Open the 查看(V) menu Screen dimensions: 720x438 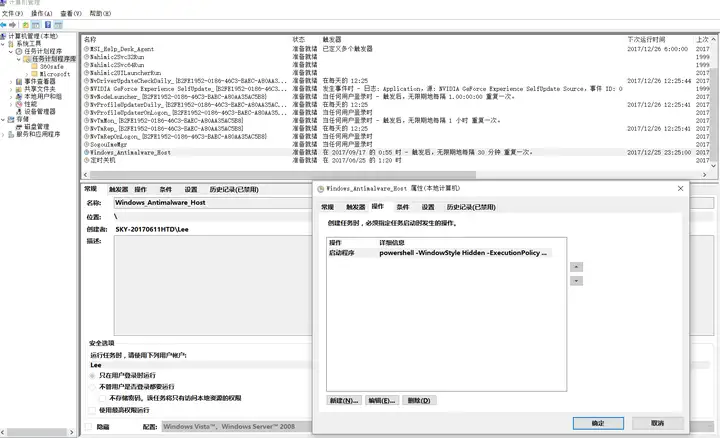coord(71,13)
